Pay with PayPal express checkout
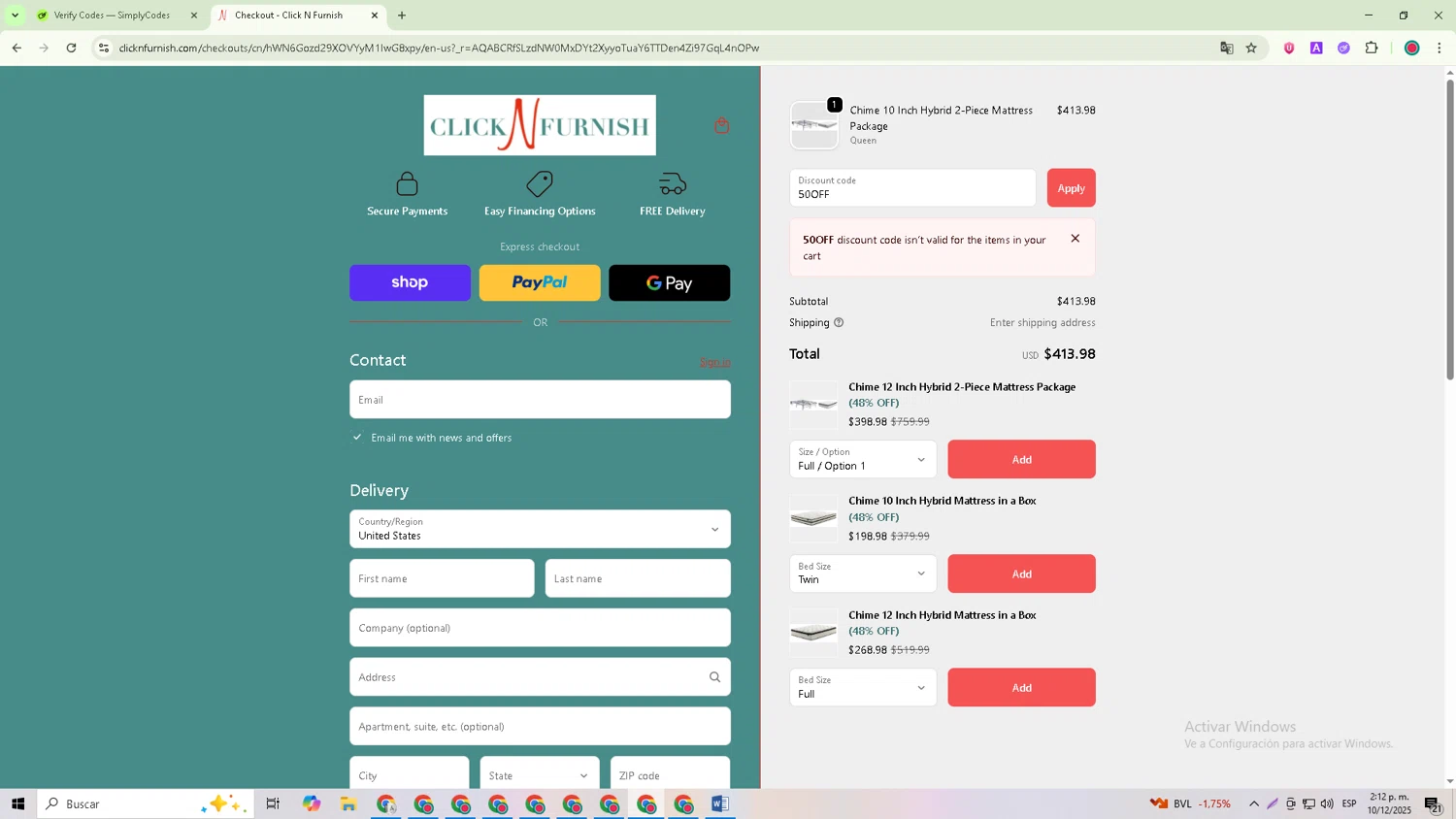 (540, 282)
